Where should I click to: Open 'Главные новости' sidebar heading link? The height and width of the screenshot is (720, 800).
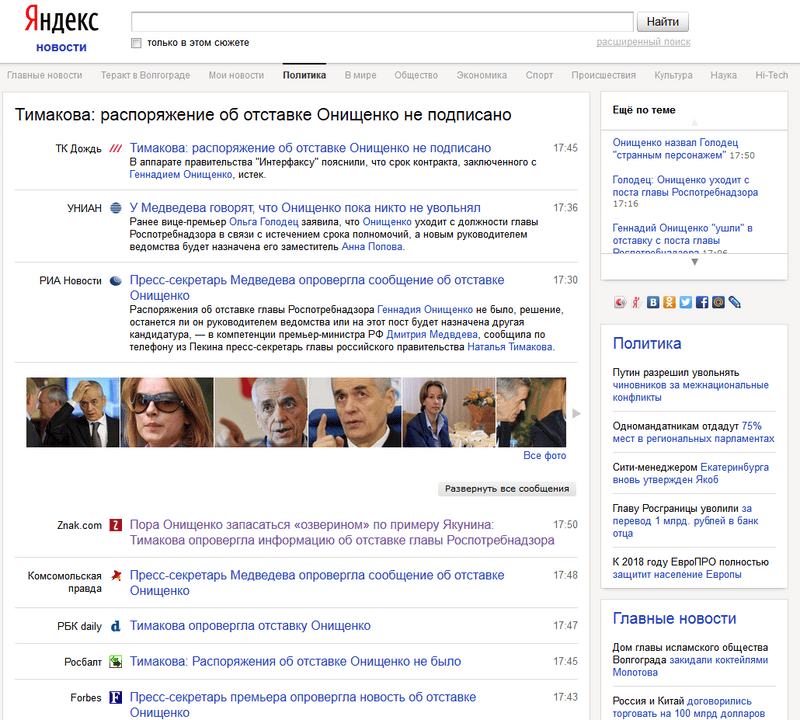(674, 618)
